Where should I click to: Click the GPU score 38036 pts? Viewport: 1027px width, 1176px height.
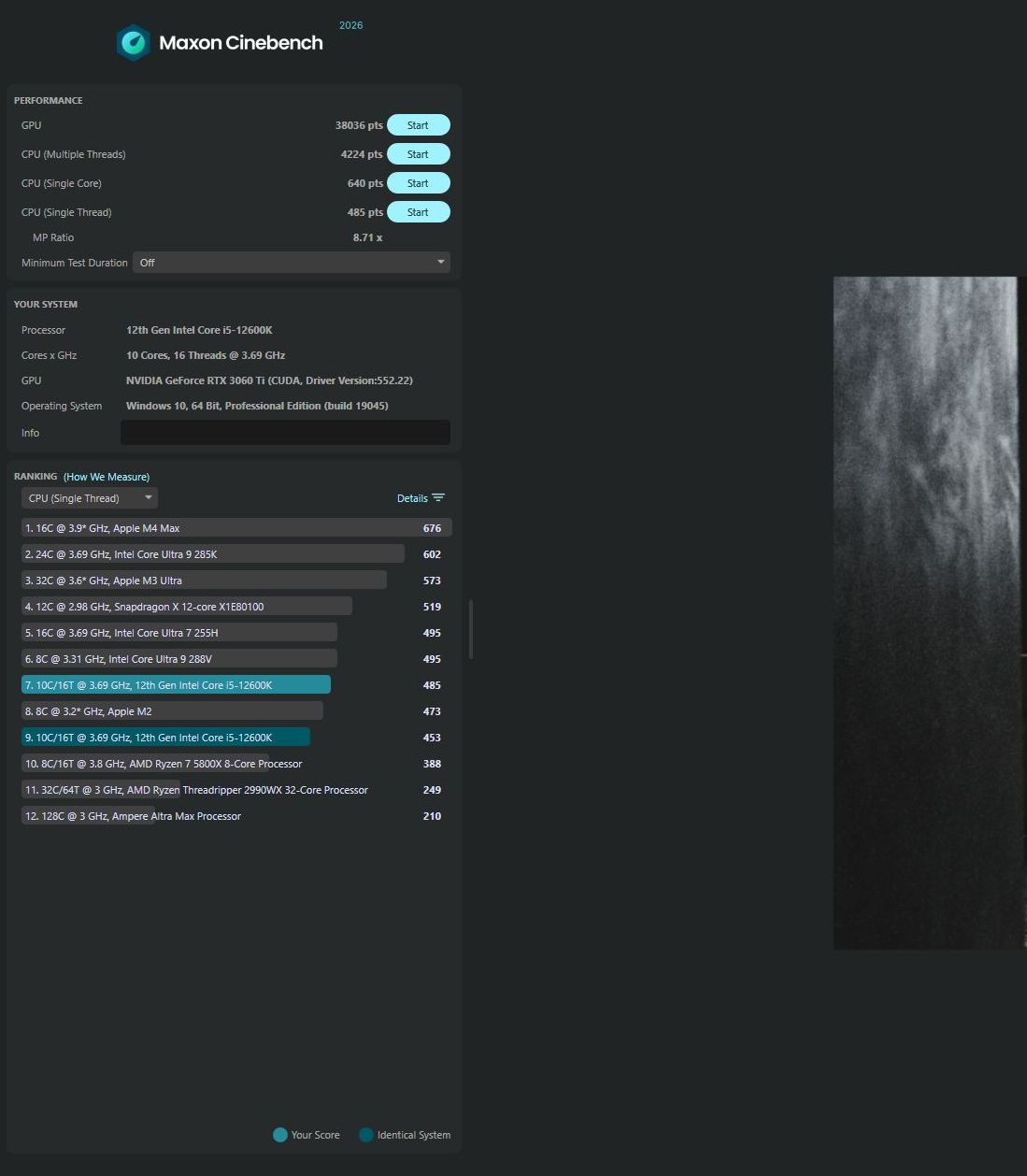coord(359,125)
